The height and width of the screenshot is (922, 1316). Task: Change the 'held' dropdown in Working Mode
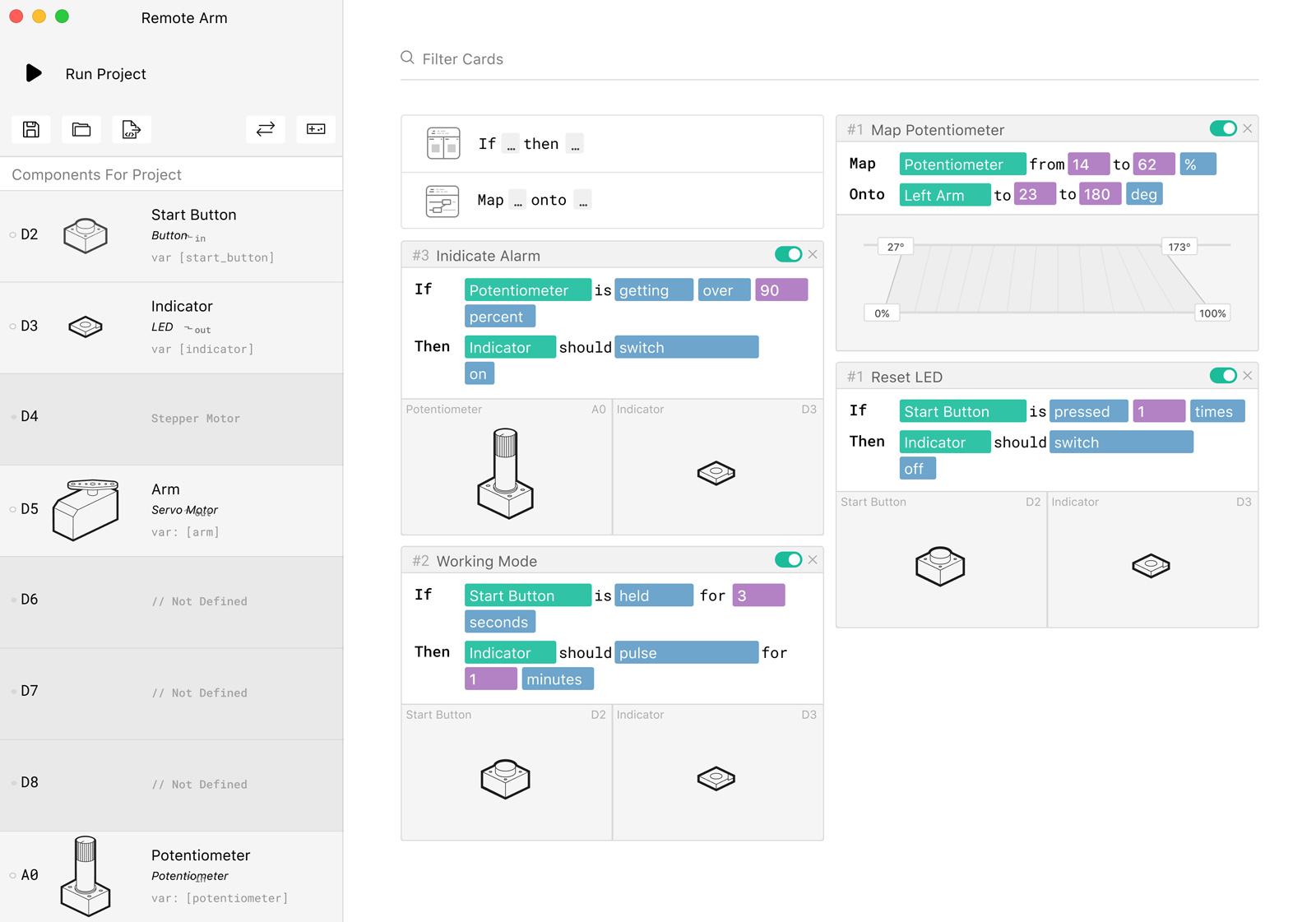pos(654,595)
